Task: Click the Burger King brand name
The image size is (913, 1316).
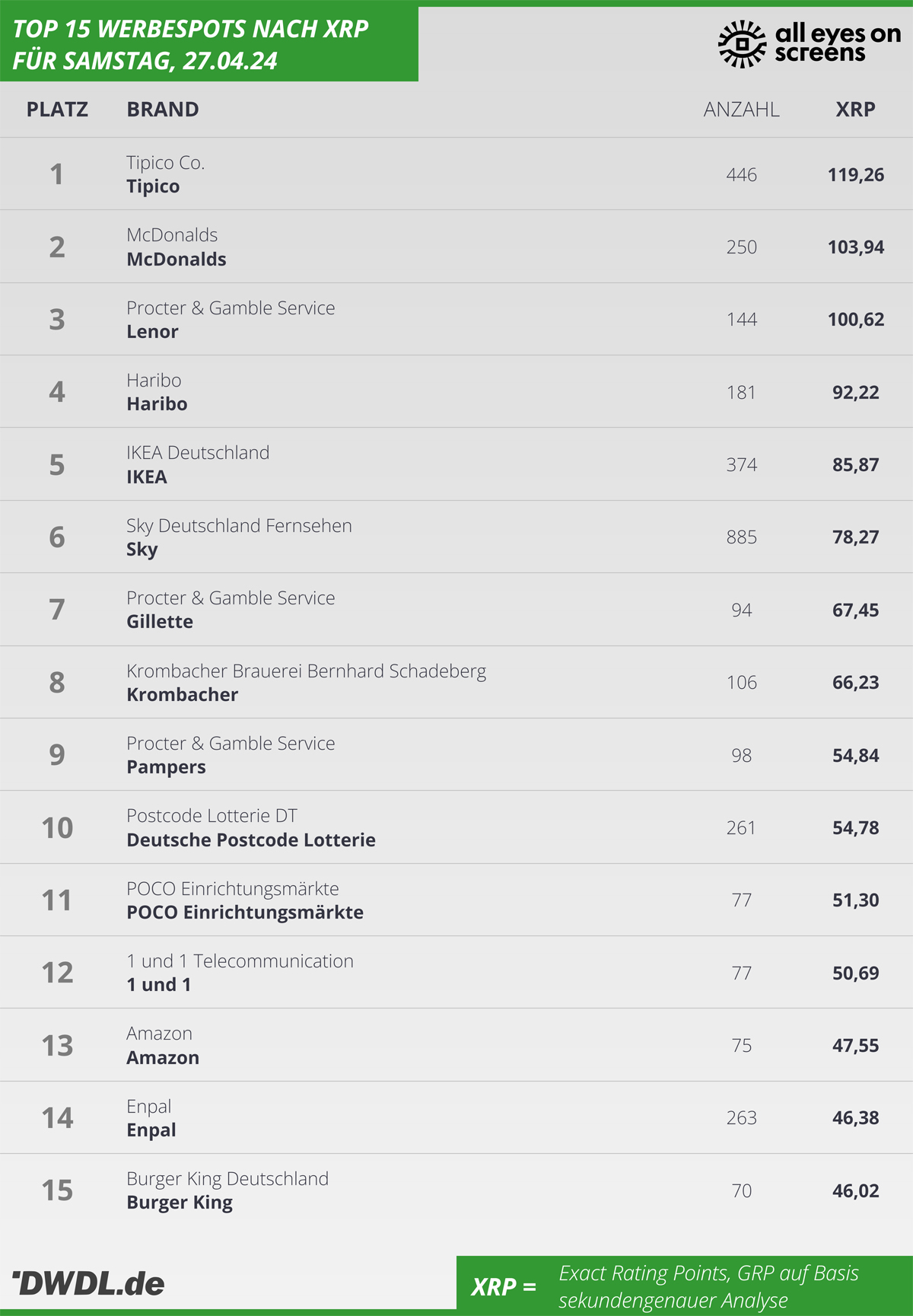Action: coord(180,1203)
